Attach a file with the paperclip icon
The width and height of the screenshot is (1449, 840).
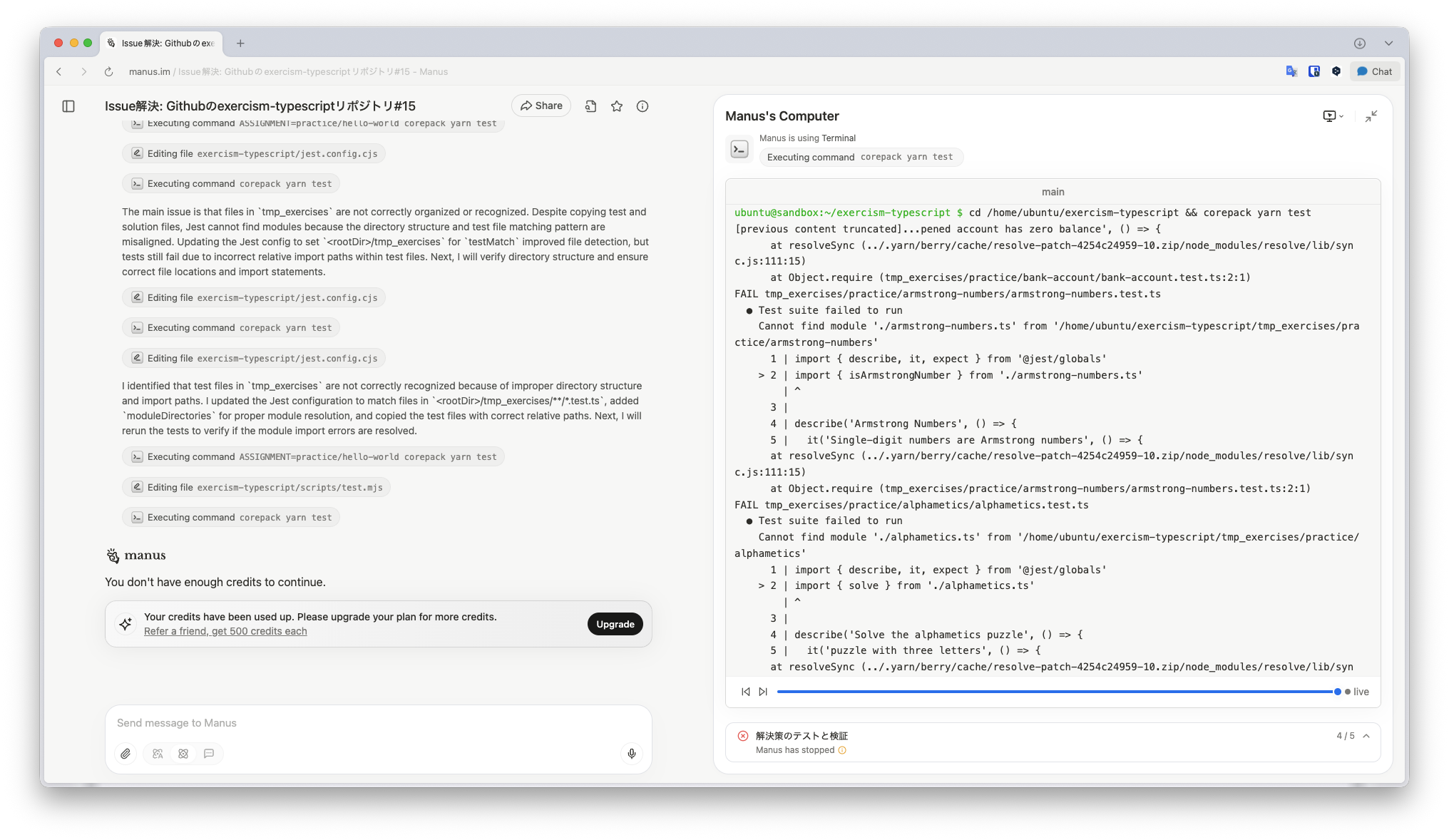126,754
